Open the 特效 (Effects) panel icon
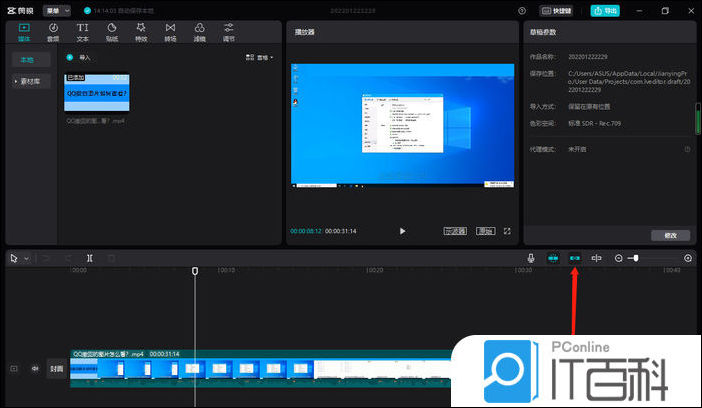Image resolution: width=702 pixels, height=408 pixels. tap(141, 30)
